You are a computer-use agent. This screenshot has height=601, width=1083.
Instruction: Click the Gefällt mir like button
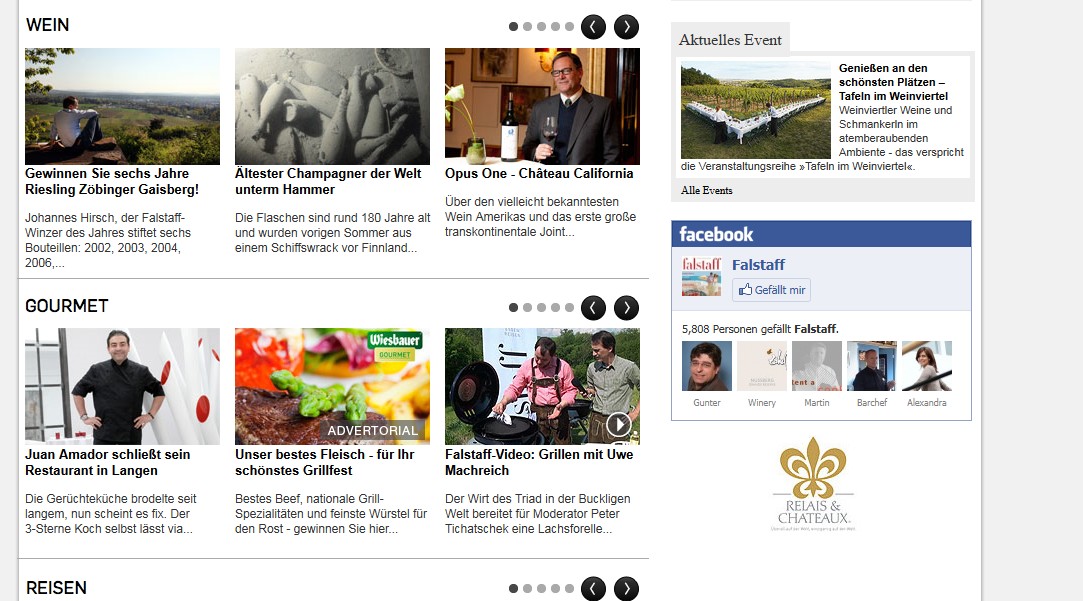tap(771, 290)
